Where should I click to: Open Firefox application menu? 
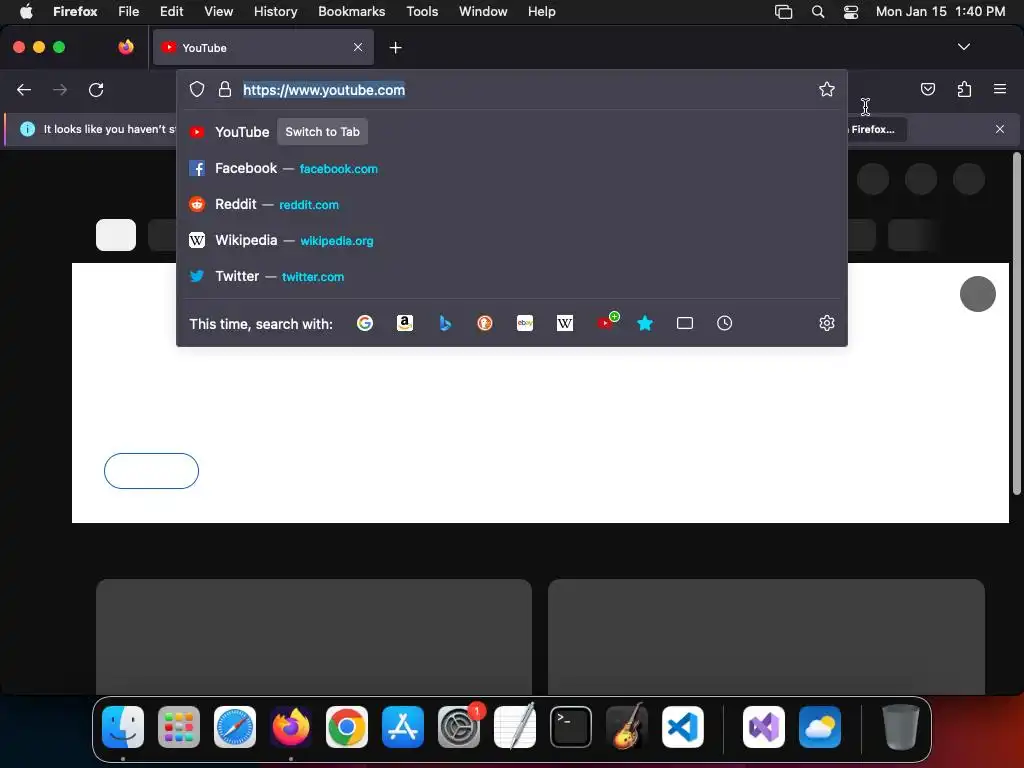(x=1000, y=89)
